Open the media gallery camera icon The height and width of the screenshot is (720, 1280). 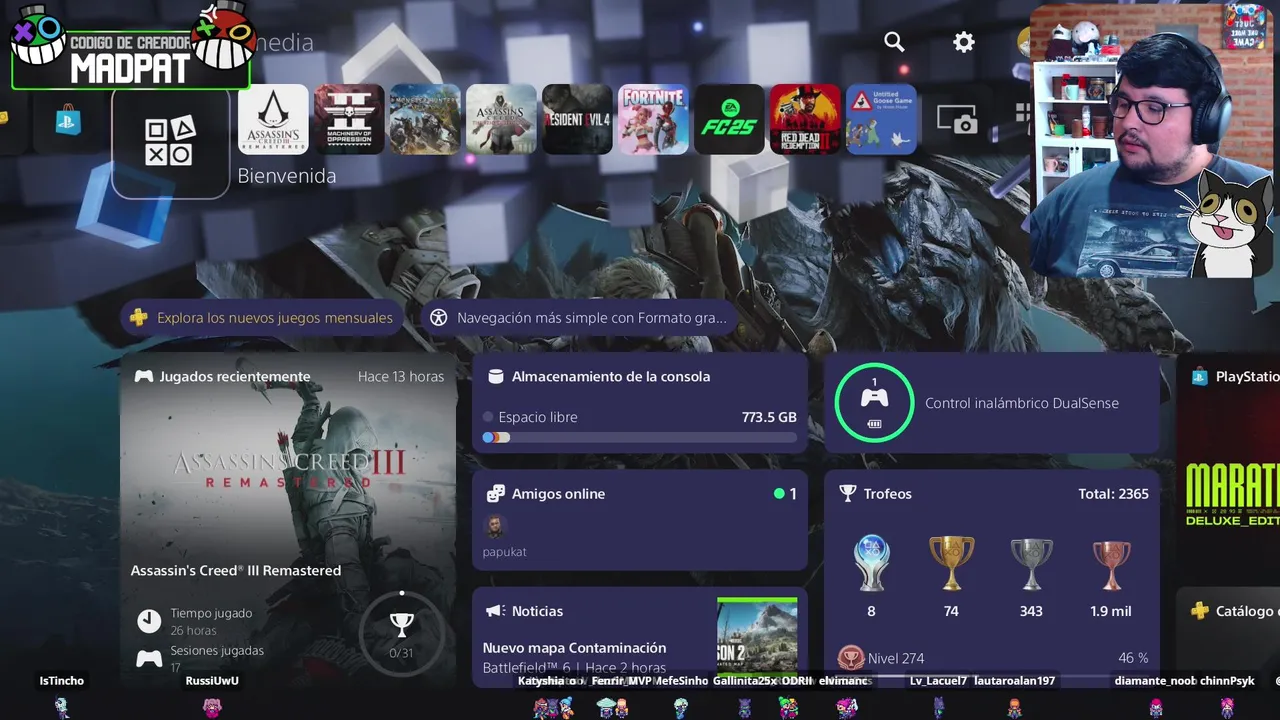pyautogui.click(x=957, y=120)
